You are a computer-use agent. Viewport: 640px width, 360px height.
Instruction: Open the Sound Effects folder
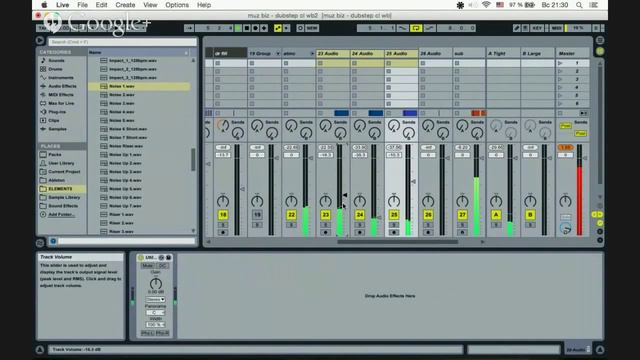63,206
